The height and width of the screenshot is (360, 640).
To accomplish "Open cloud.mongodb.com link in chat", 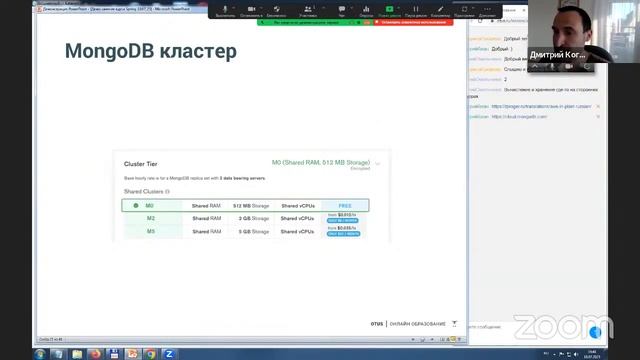I will coord(519,117).
